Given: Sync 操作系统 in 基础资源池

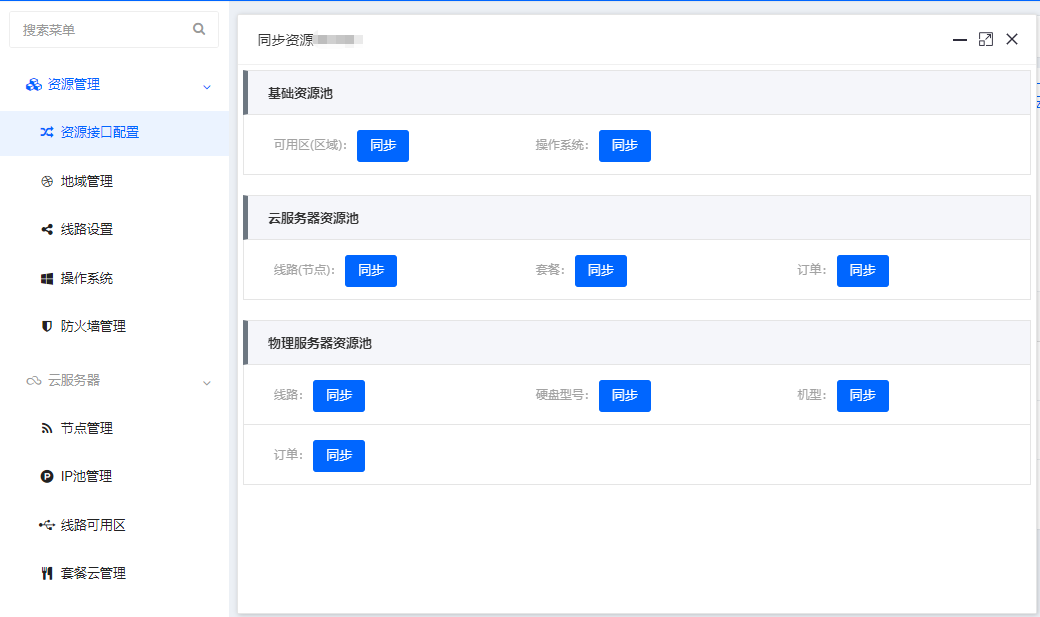Looking at the screenshot, I should (x=625, y=145).
